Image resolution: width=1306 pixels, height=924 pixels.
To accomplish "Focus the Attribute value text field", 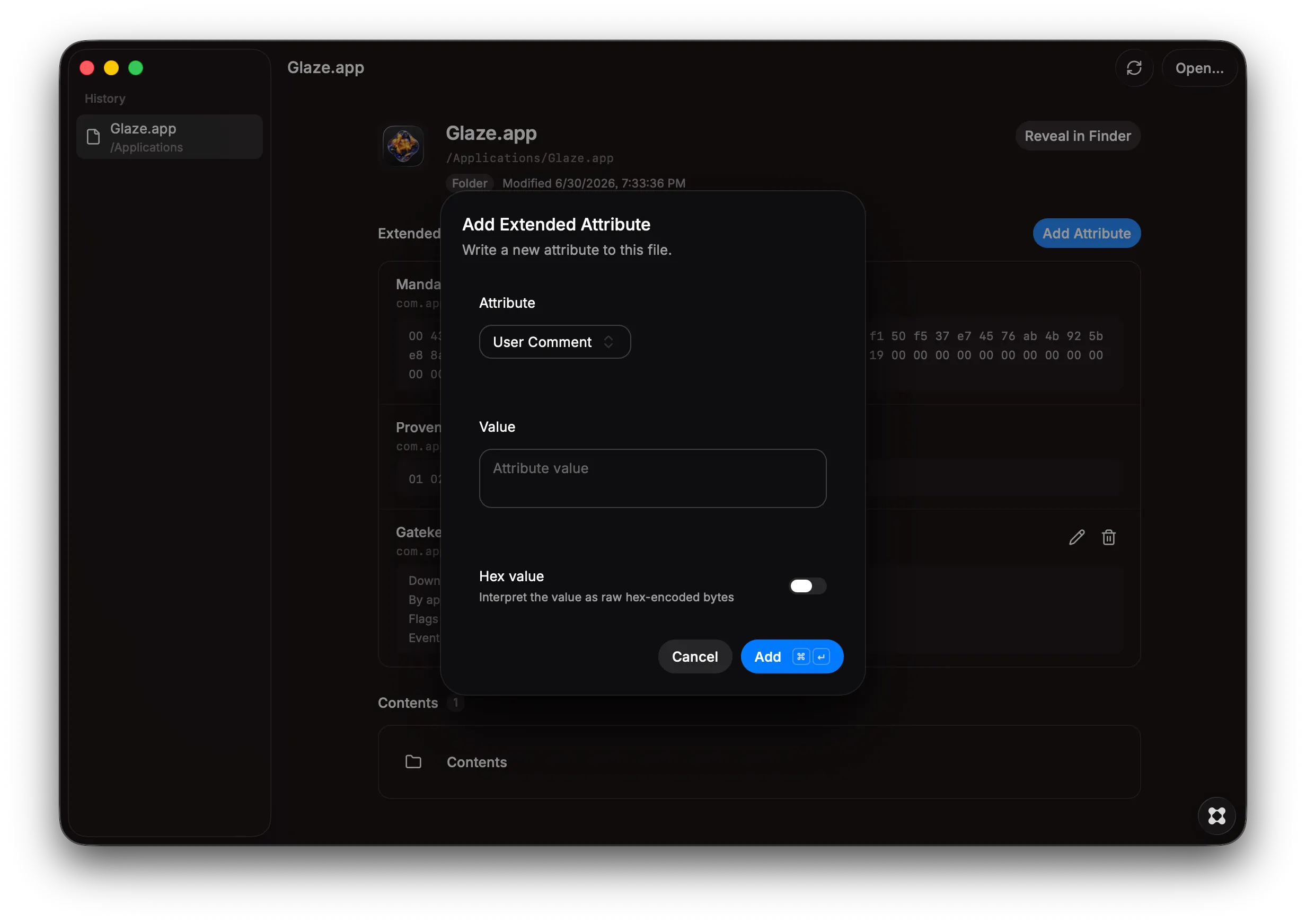I will click(x=652, y=478).
